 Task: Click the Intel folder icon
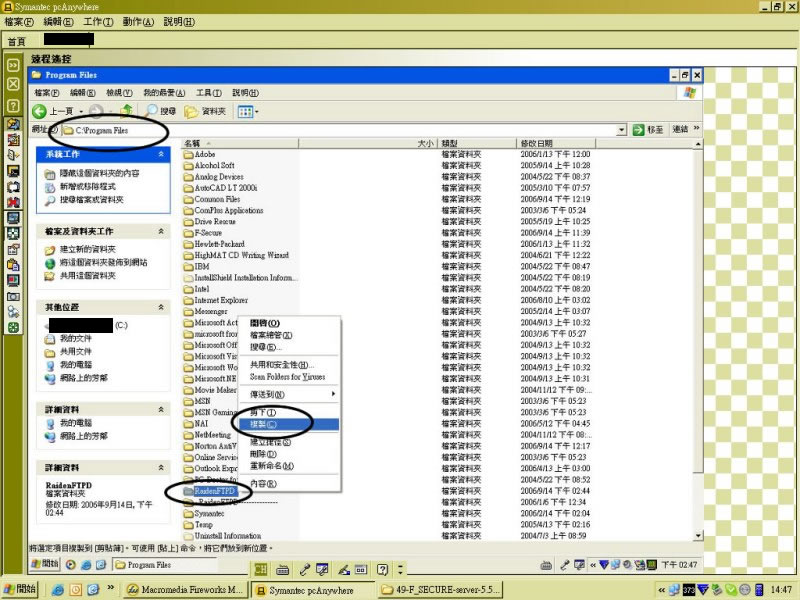(x=188, y=289)
